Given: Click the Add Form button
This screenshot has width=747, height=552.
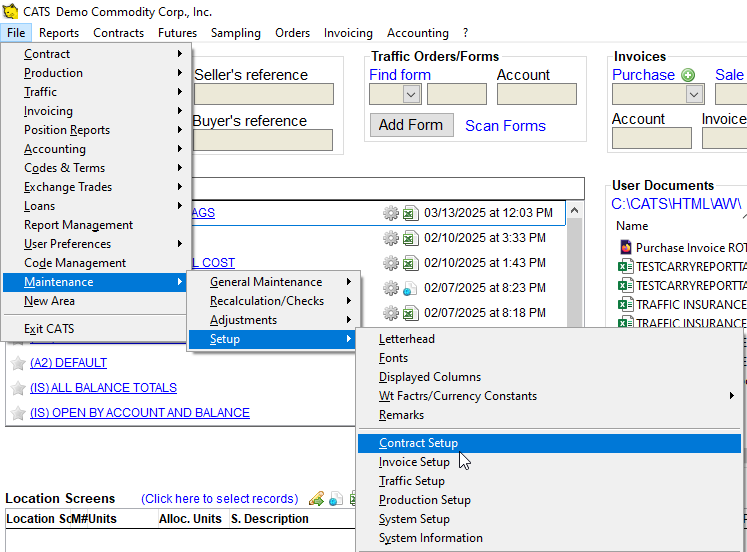Looking at the screenshot, I should [x=411, y=125].
